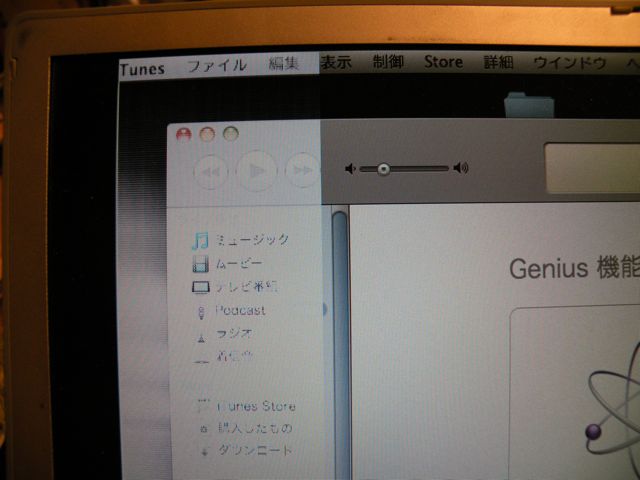The height and width of the screenshot is (480, 640).
Task: Open the Store menu in menu bar
Action: 444,62
